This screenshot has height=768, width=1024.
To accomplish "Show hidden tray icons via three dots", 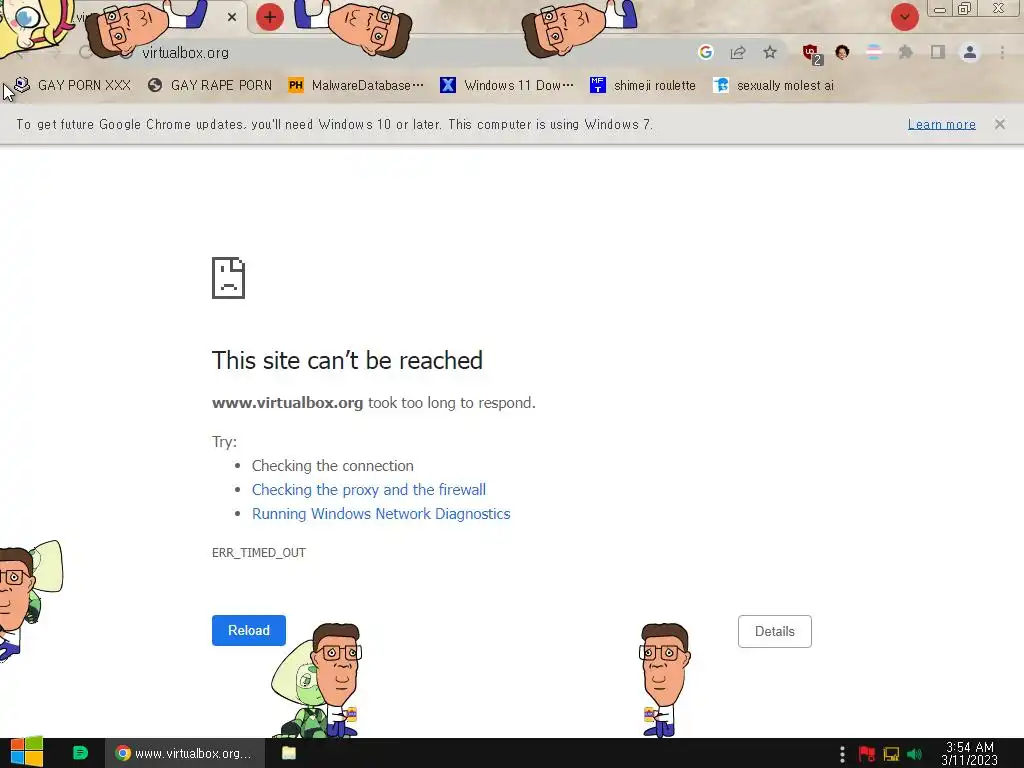I will click(842, 754).
